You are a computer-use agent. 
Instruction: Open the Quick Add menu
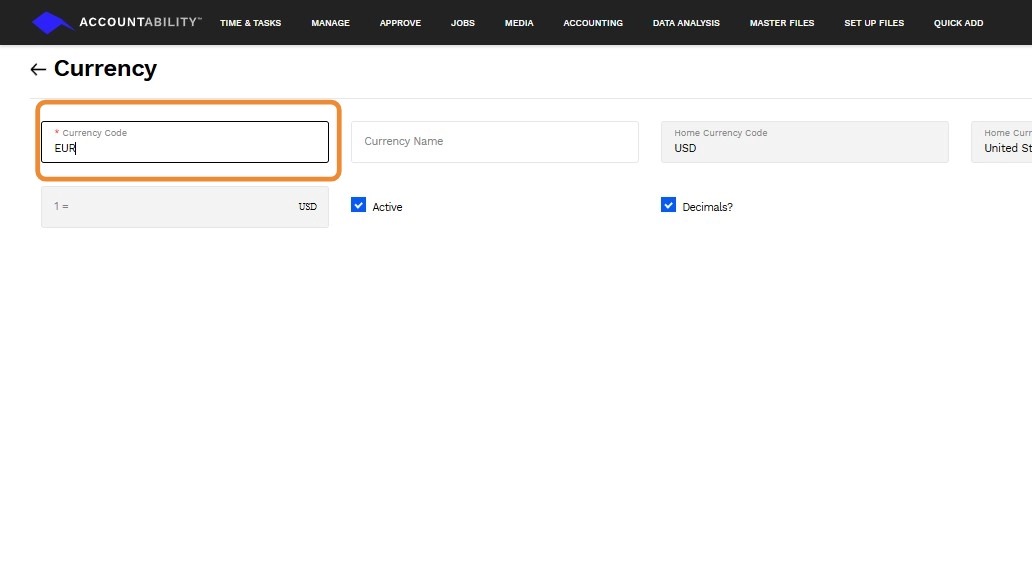tap(958, 23)
